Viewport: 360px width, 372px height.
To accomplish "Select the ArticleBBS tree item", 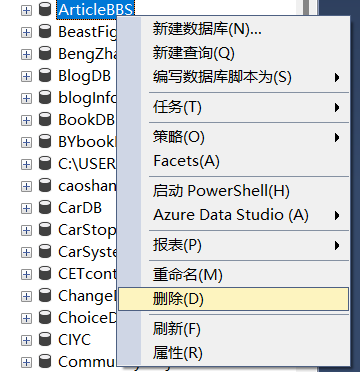I will pos(96,10).
